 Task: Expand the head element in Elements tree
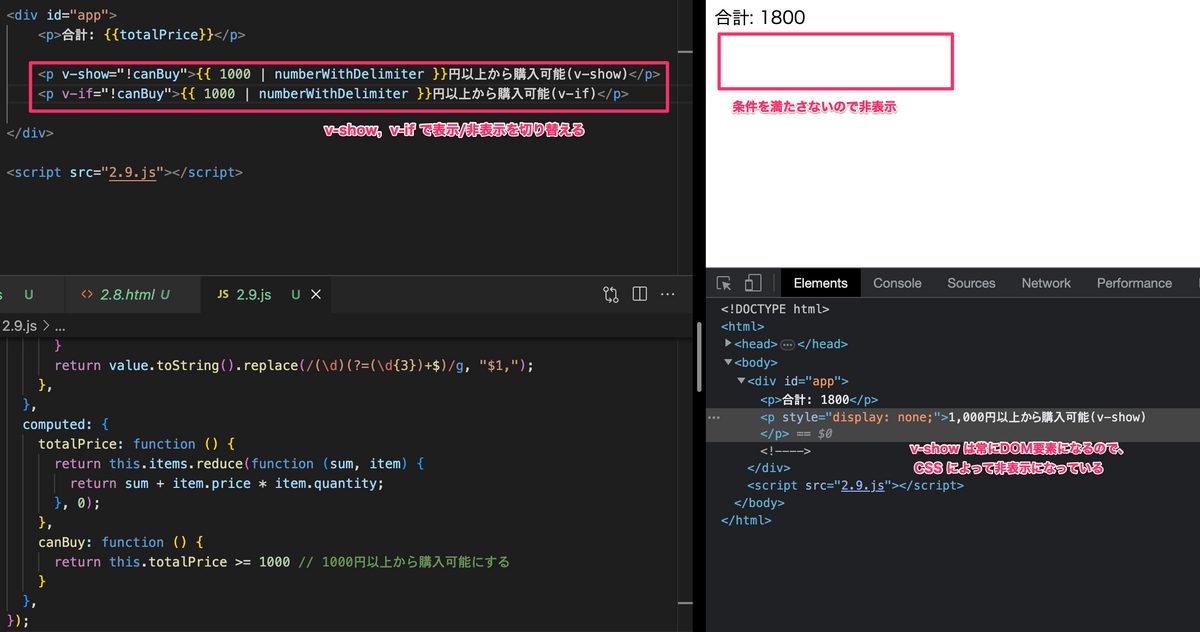click(727, 344)
